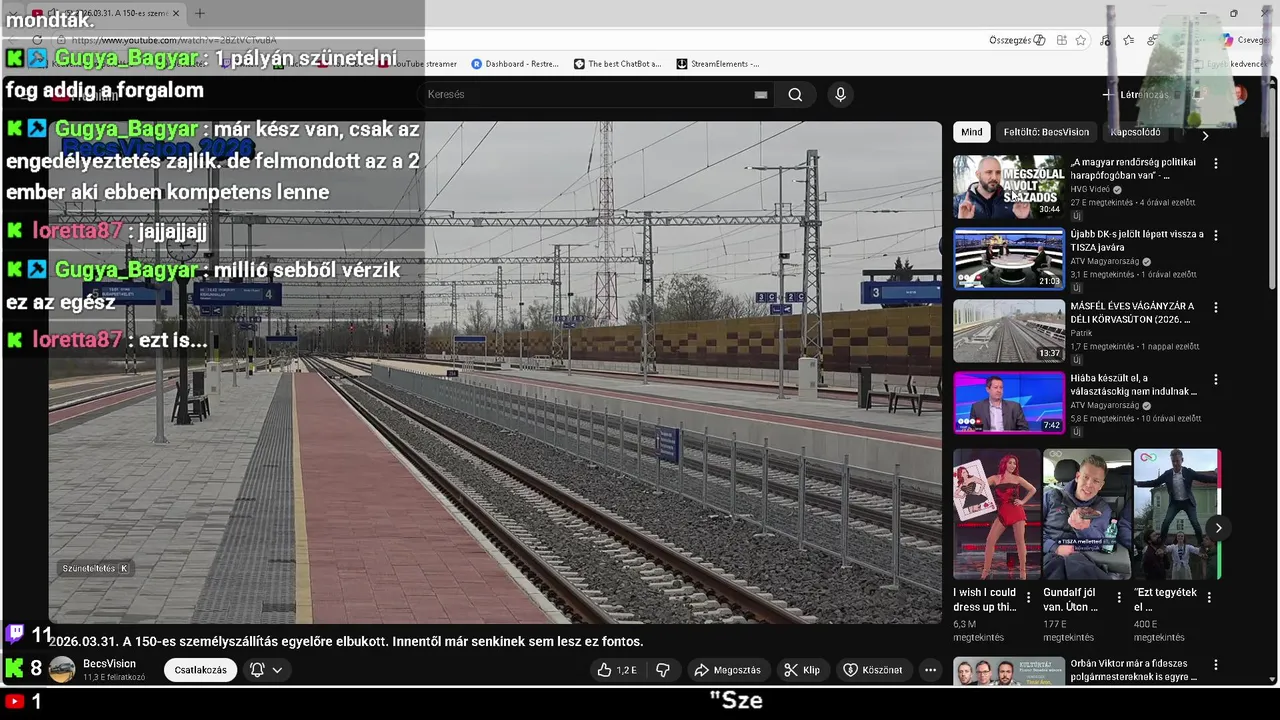Close the current YouTube browser tab

pos(176,13)
